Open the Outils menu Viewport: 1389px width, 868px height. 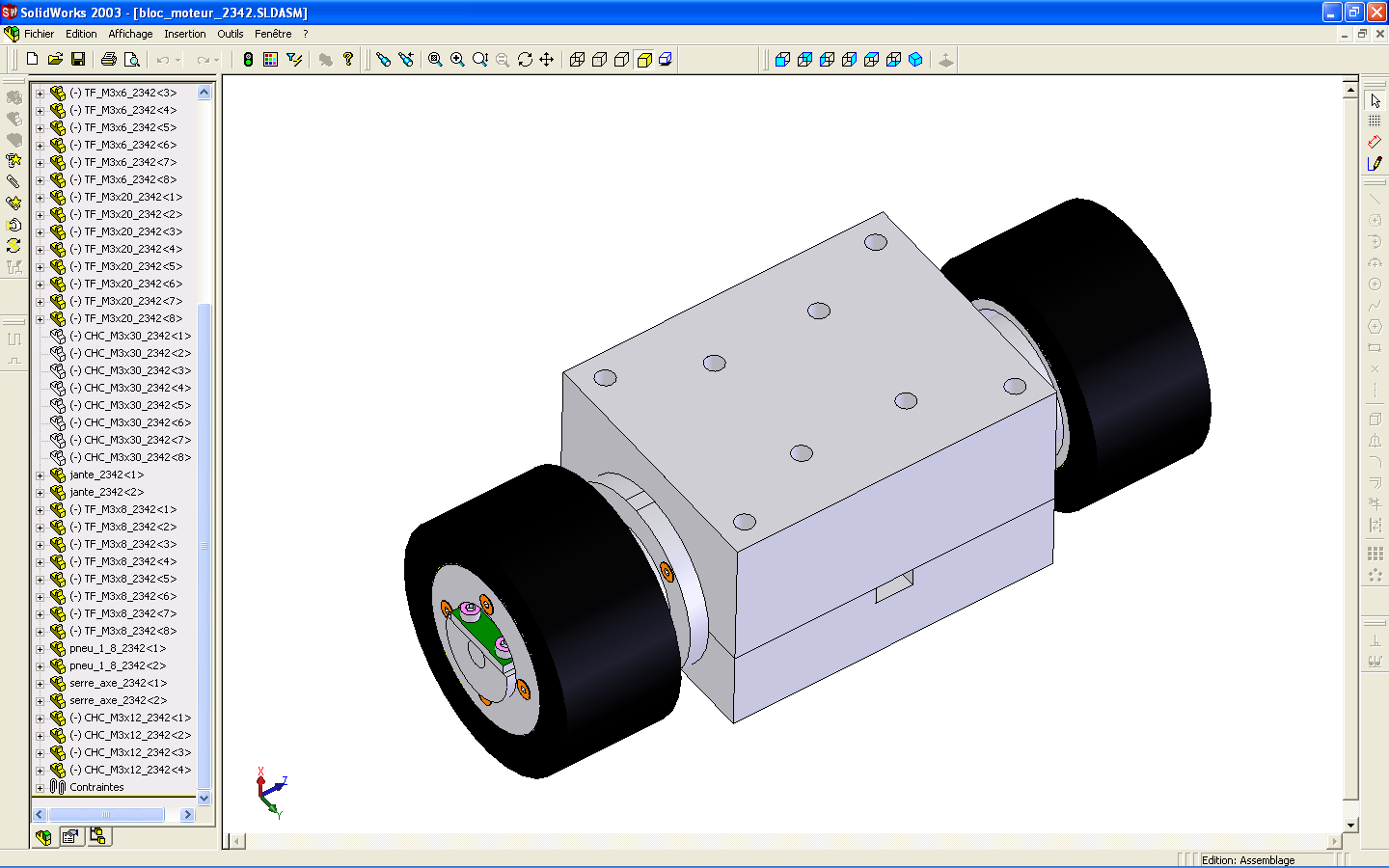tap(230, 34)
